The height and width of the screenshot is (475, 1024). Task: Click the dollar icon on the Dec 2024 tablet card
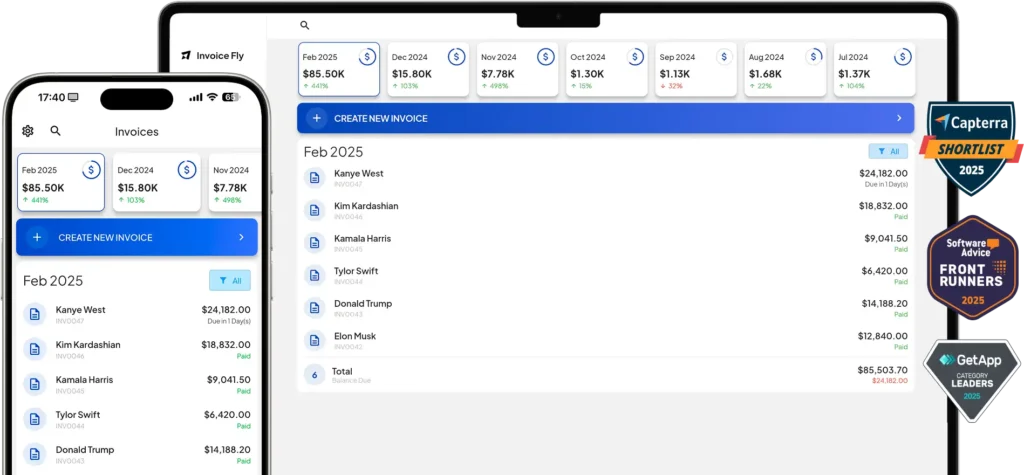click(456, 57)
